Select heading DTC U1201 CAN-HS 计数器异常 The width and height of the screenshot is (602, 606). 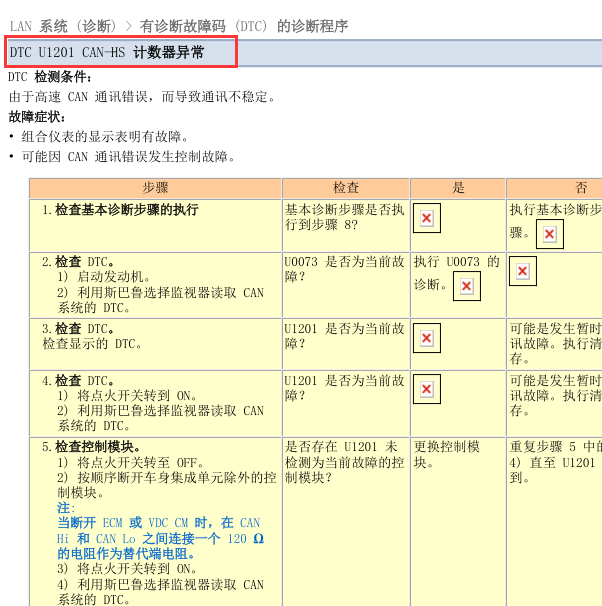tap(107, 52)
